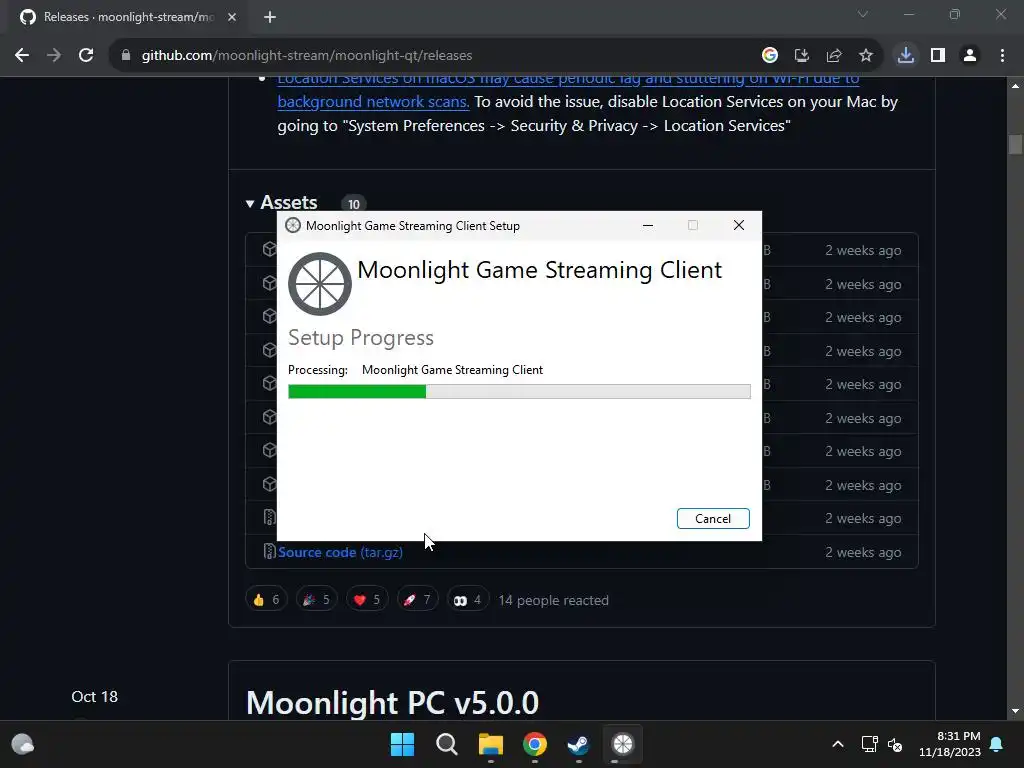1024x768 pixels.
Task: Open clock and date 8:31 PM
Action: coord(950,744)
